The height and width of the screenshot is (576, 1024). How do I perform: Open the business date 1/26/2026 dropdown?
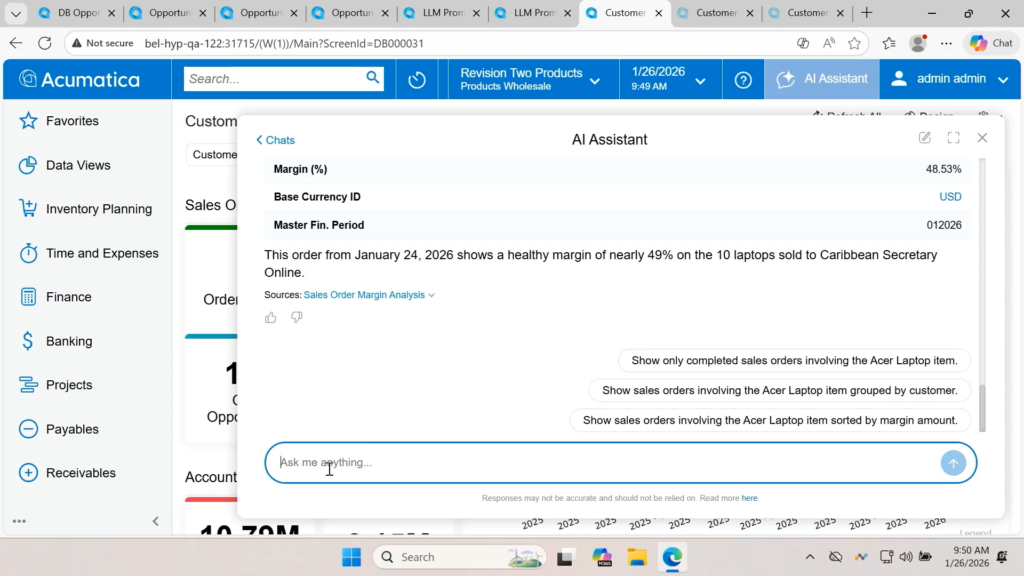pos(669,79)
